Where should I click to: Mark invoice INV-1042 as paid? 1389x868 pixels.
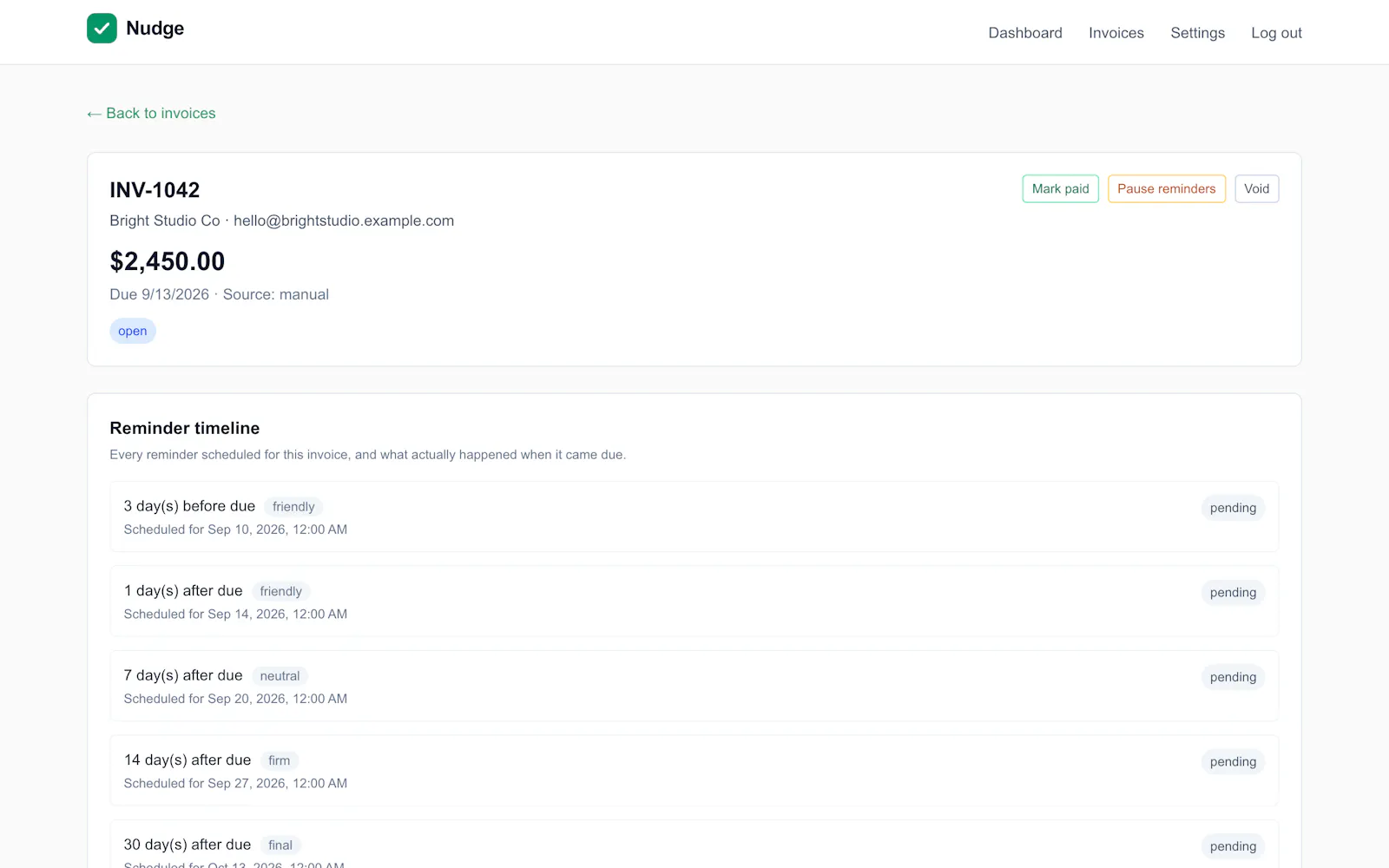click(1060, 188)
